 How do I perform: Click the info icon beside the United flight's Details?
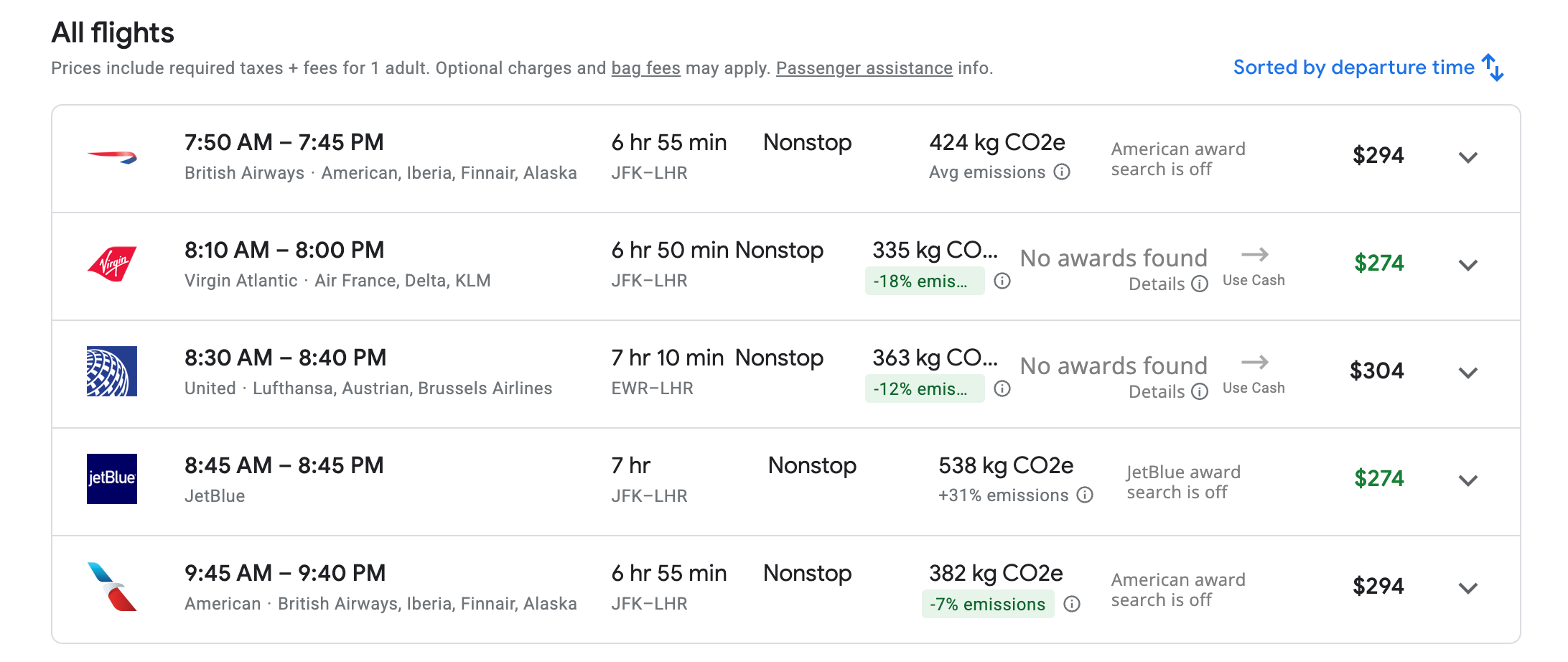[1199, 393]
